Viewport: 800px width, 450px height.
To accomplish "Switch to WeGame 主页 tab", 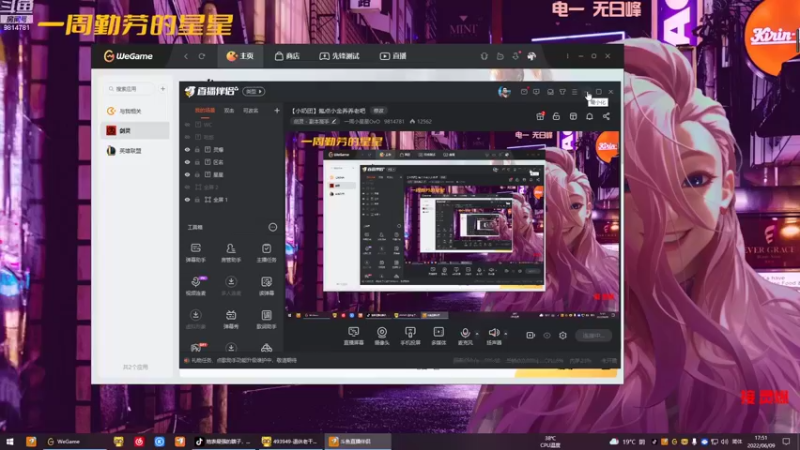I will pos(240,56).
